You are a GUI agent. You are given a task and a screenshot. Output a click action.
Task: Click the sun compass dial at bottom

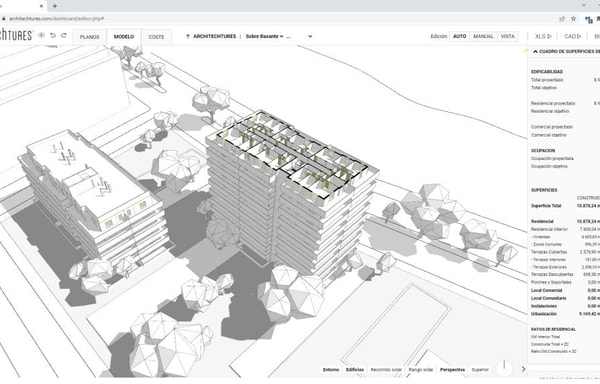504,368
